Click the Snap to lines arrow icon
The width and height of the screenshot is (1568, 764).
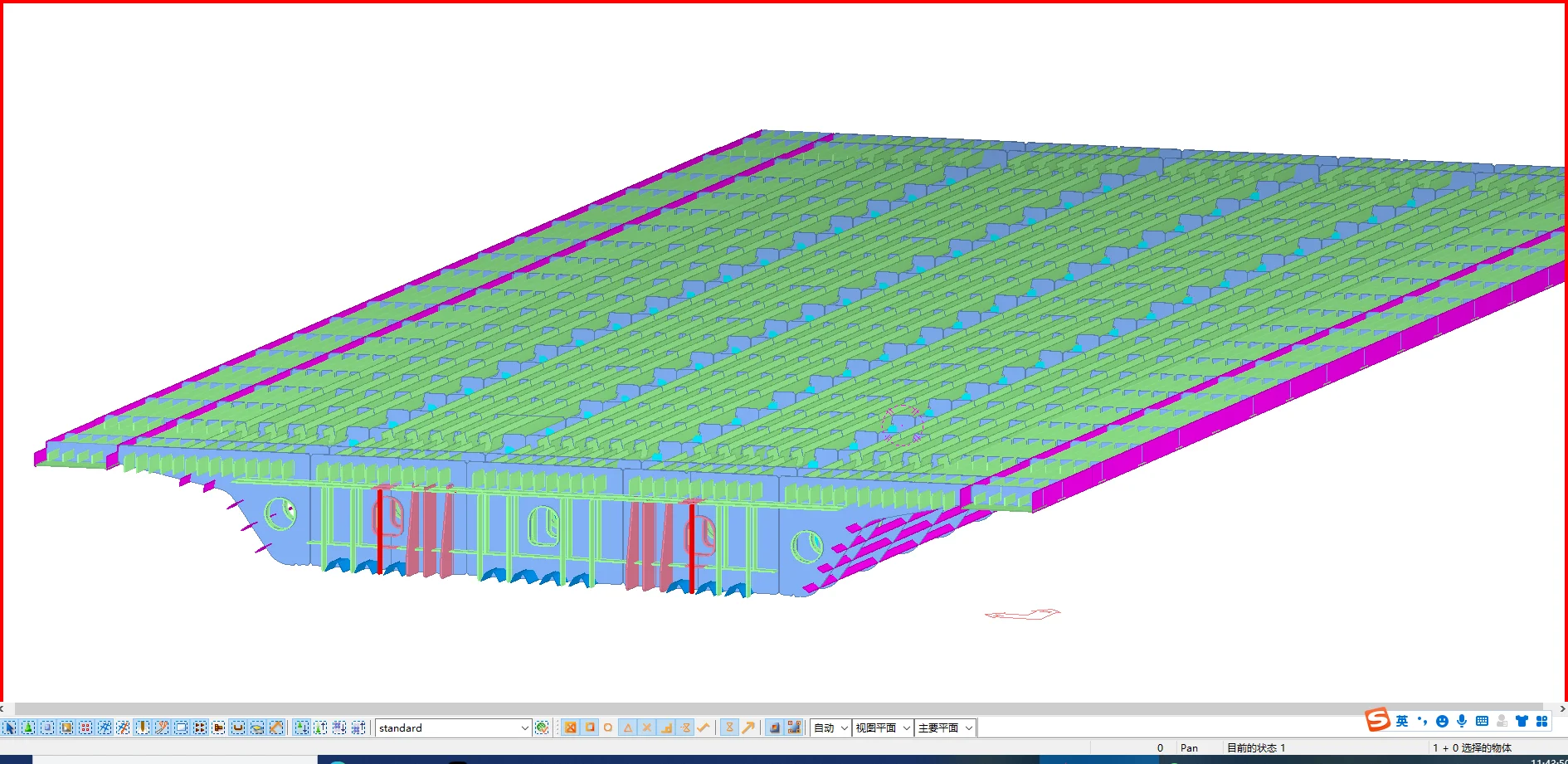coord(748,728)
